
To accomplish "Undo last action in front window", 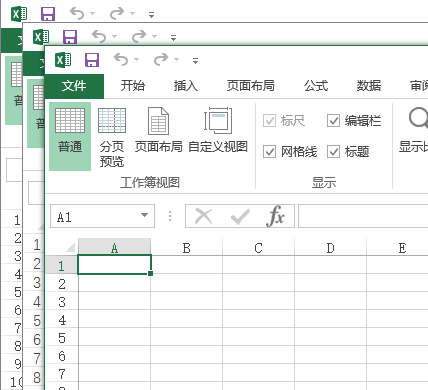I will (x=121, y=60).
